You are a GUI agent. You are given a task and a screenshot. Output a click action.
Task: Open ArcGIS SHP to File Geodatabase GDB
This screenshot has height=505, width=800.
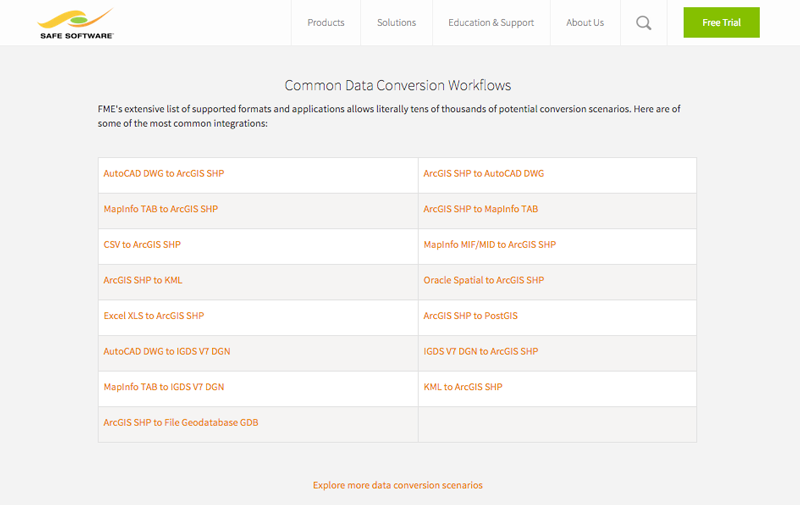click(x=181, y=422)
